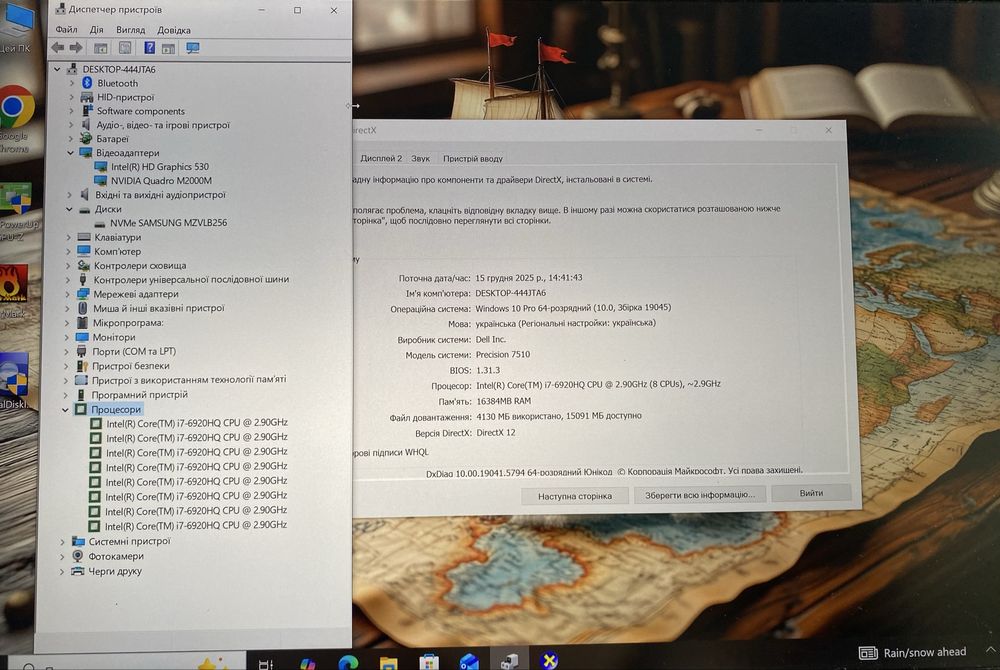
Task: Select the Мікропрограма tree item
Action: [128, 323]
